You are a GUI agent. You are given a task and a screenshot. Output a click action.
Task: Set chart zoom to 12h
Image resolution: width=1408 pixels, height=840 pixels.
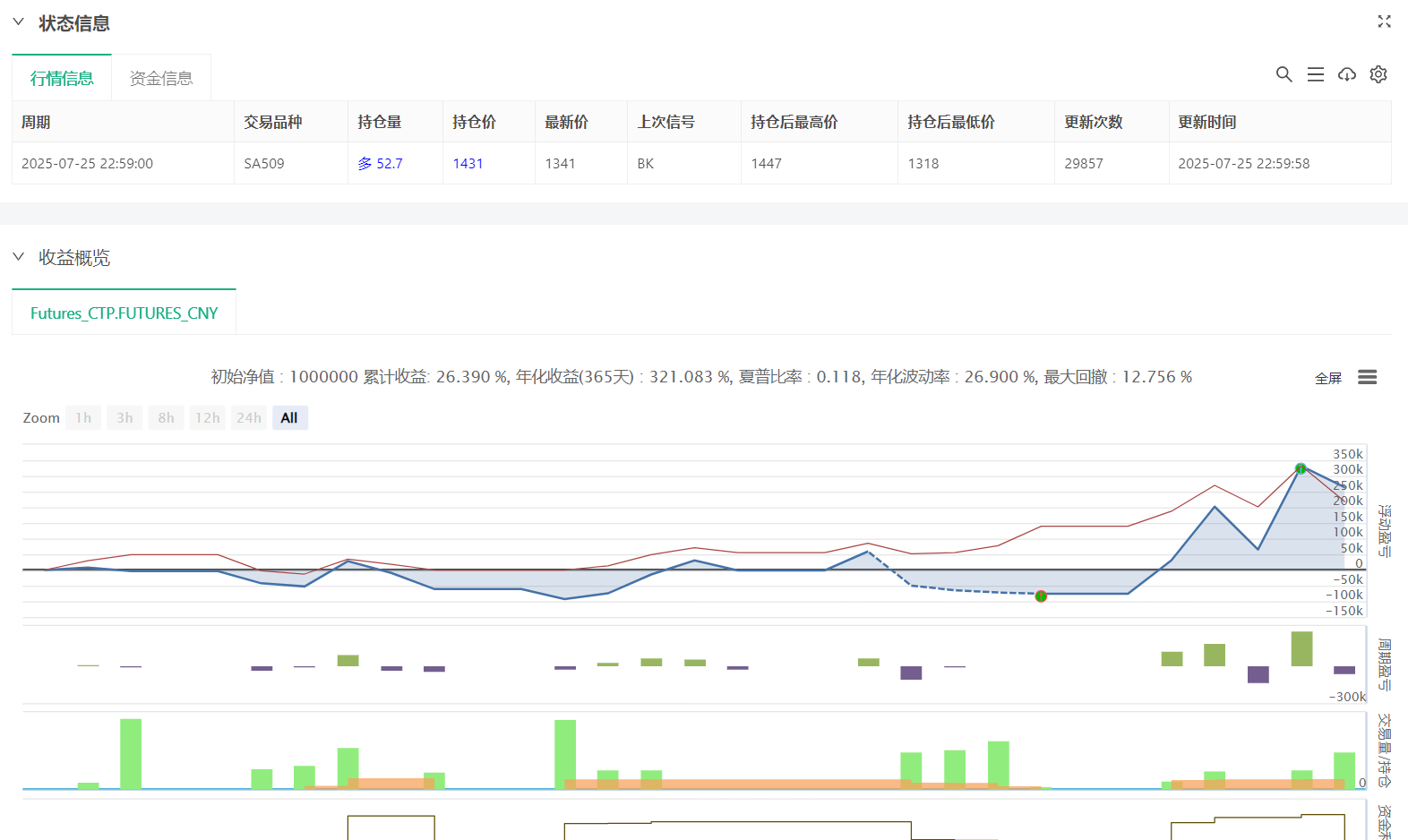click(x=208, y=417)
